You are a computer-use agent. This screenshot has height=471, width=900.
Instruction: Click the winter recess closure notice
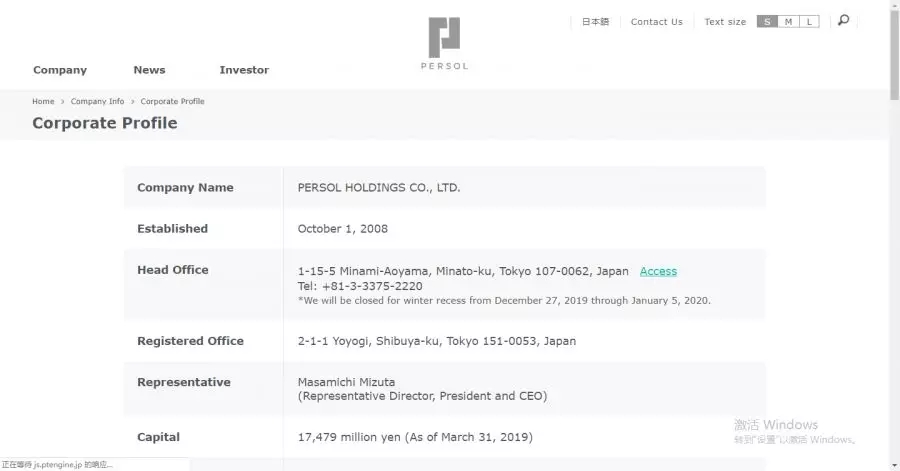[x=504, y=301]
